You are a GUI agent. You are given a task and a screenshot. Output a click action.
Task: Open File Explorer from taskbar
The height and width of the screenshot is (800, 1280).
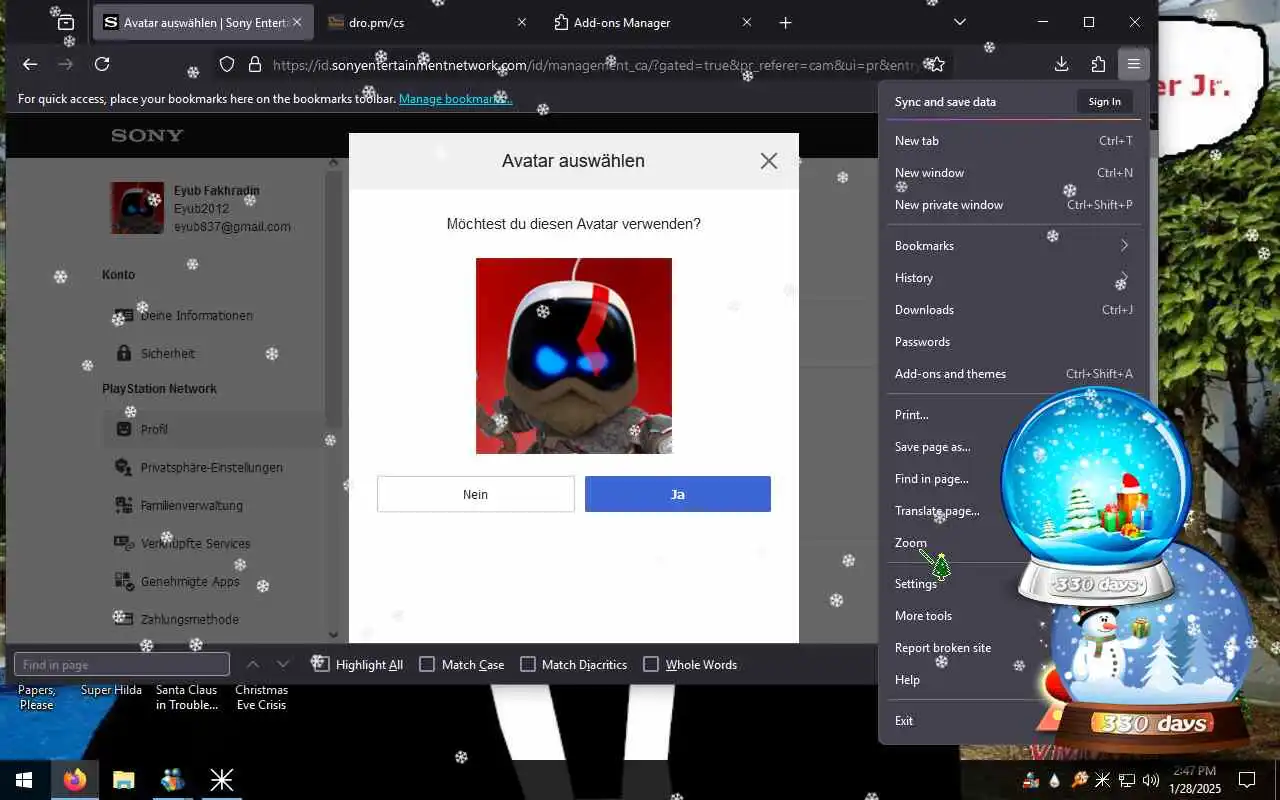tap(123, 780)
